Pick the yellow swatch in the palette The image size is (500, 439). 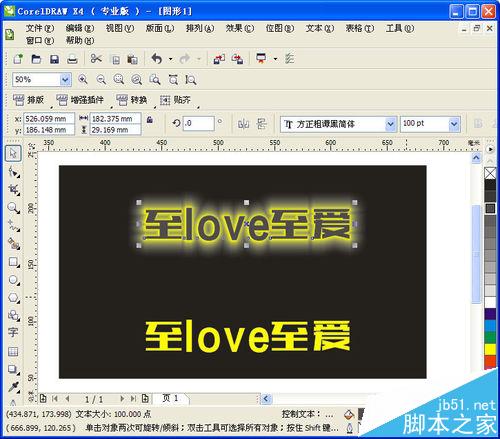tap(490, 349)
